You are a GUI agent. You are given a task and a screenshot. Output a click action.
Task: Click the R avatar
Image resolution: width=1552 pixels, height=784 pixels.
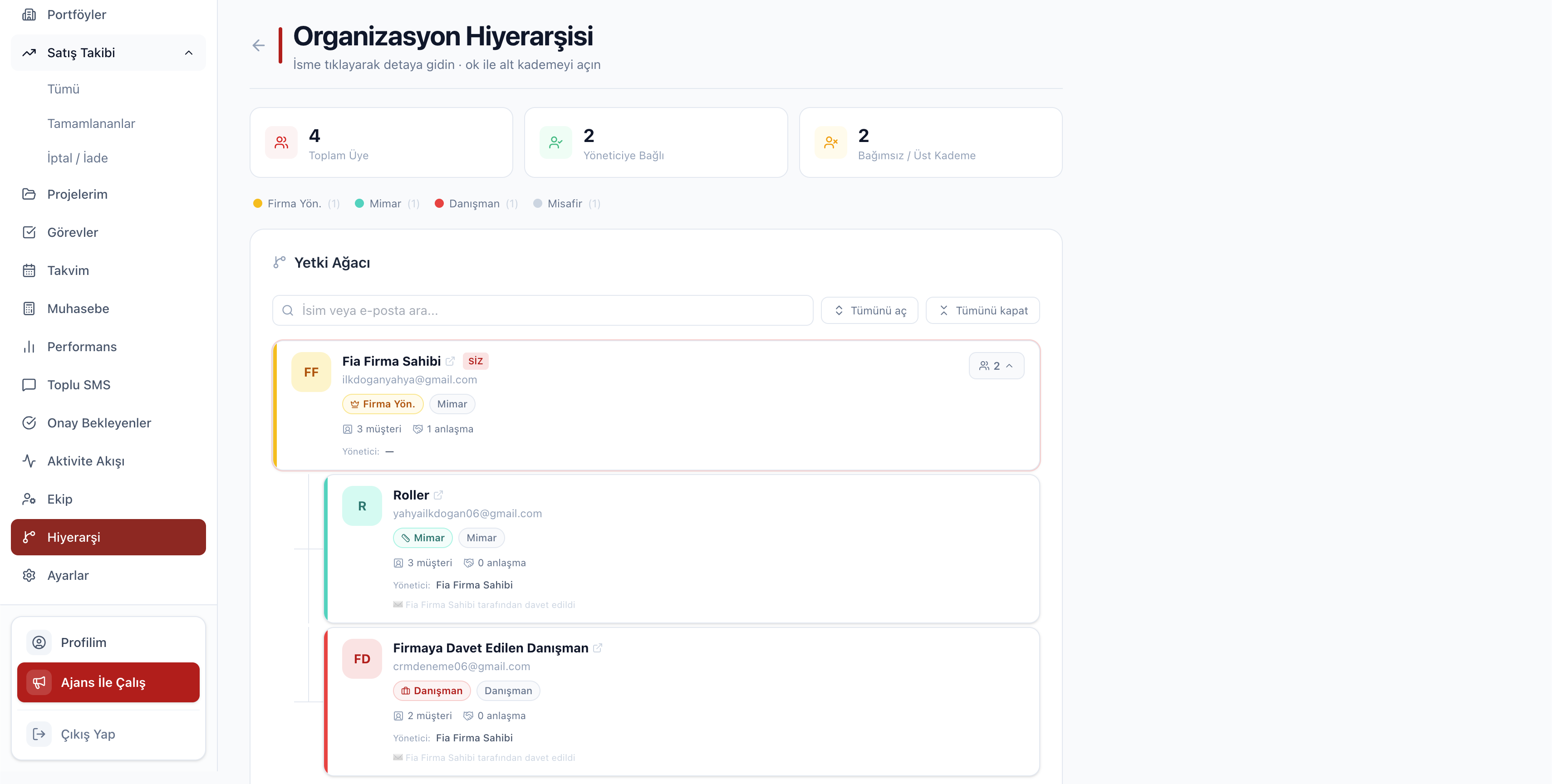point(362,506)
